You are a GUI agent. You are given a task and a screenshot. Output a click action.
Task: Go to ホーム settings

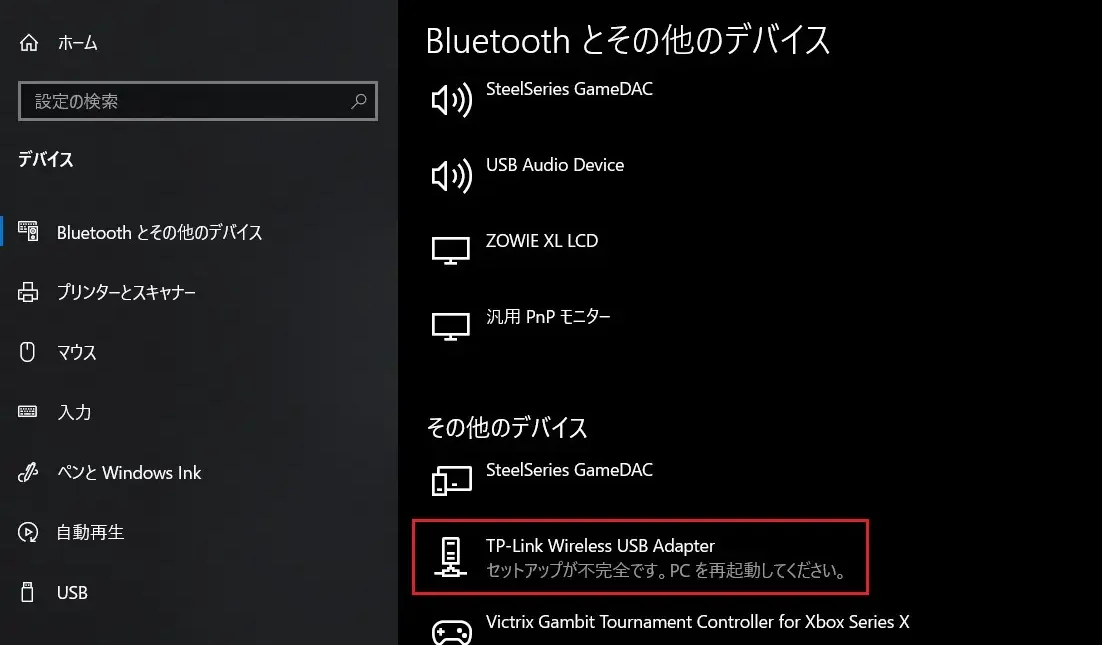(77, 43)
